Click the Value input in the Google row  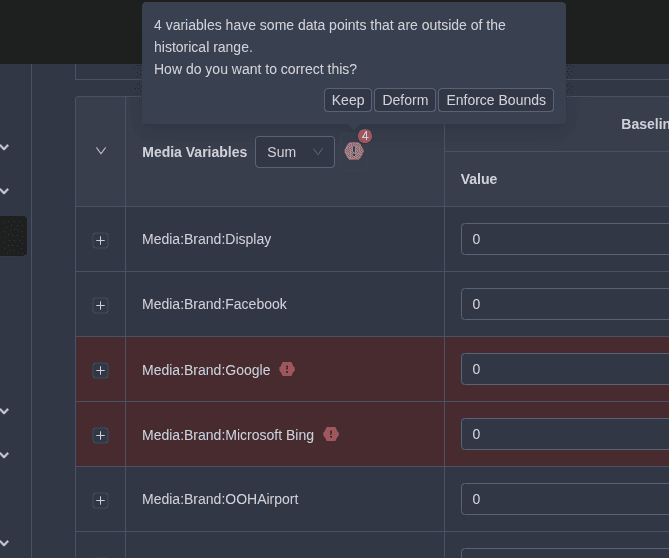pyautogui.click(x=565, y=369)
